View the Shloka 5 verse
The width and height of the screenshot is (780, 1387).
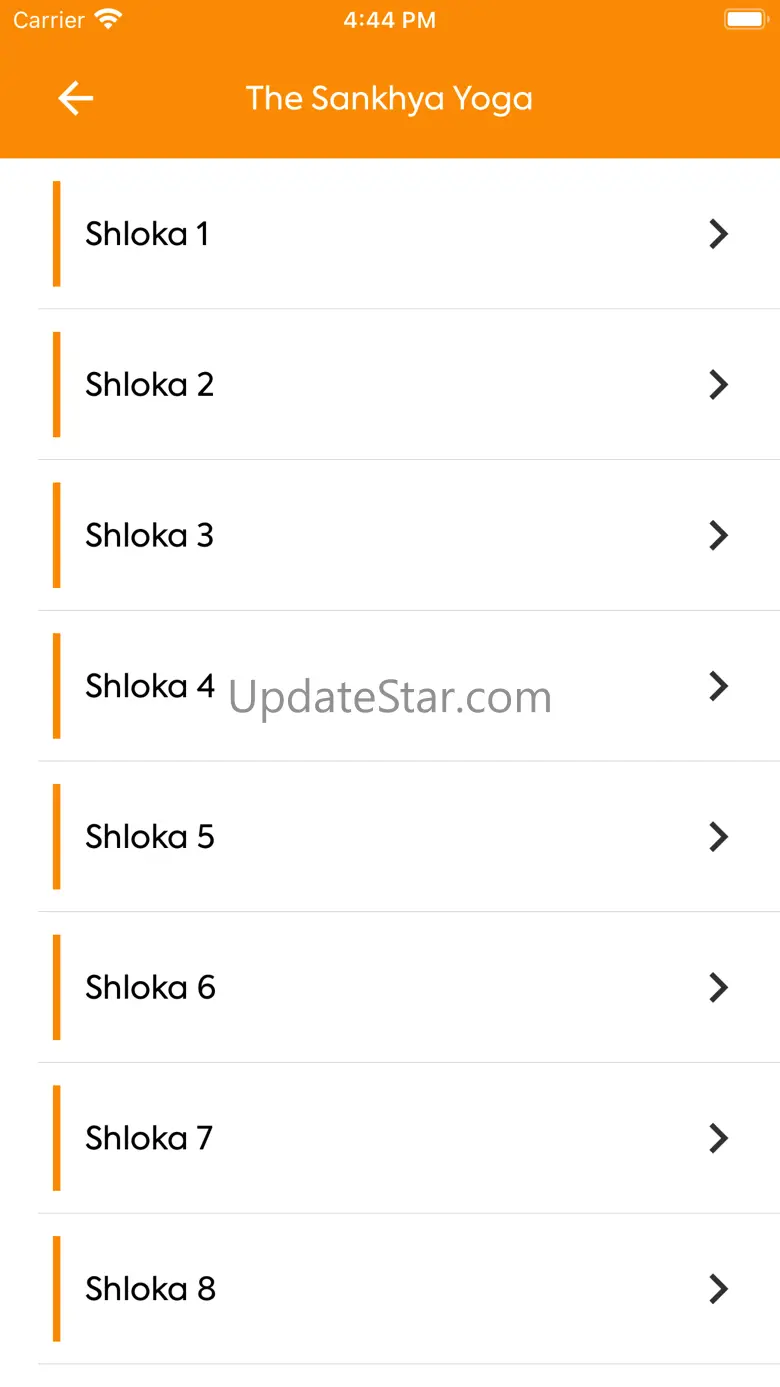click(409, 837)
